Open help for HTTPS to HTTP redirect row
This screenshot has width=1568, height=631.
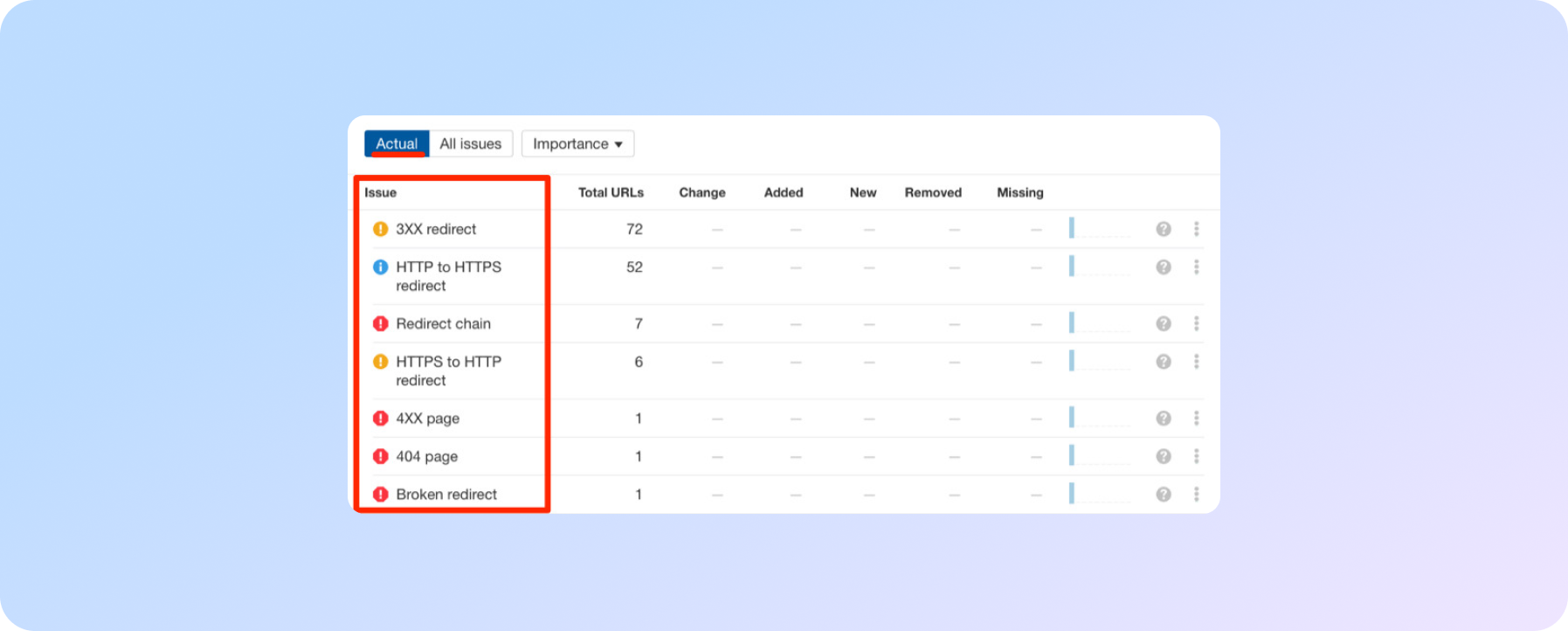[1164, 361]
